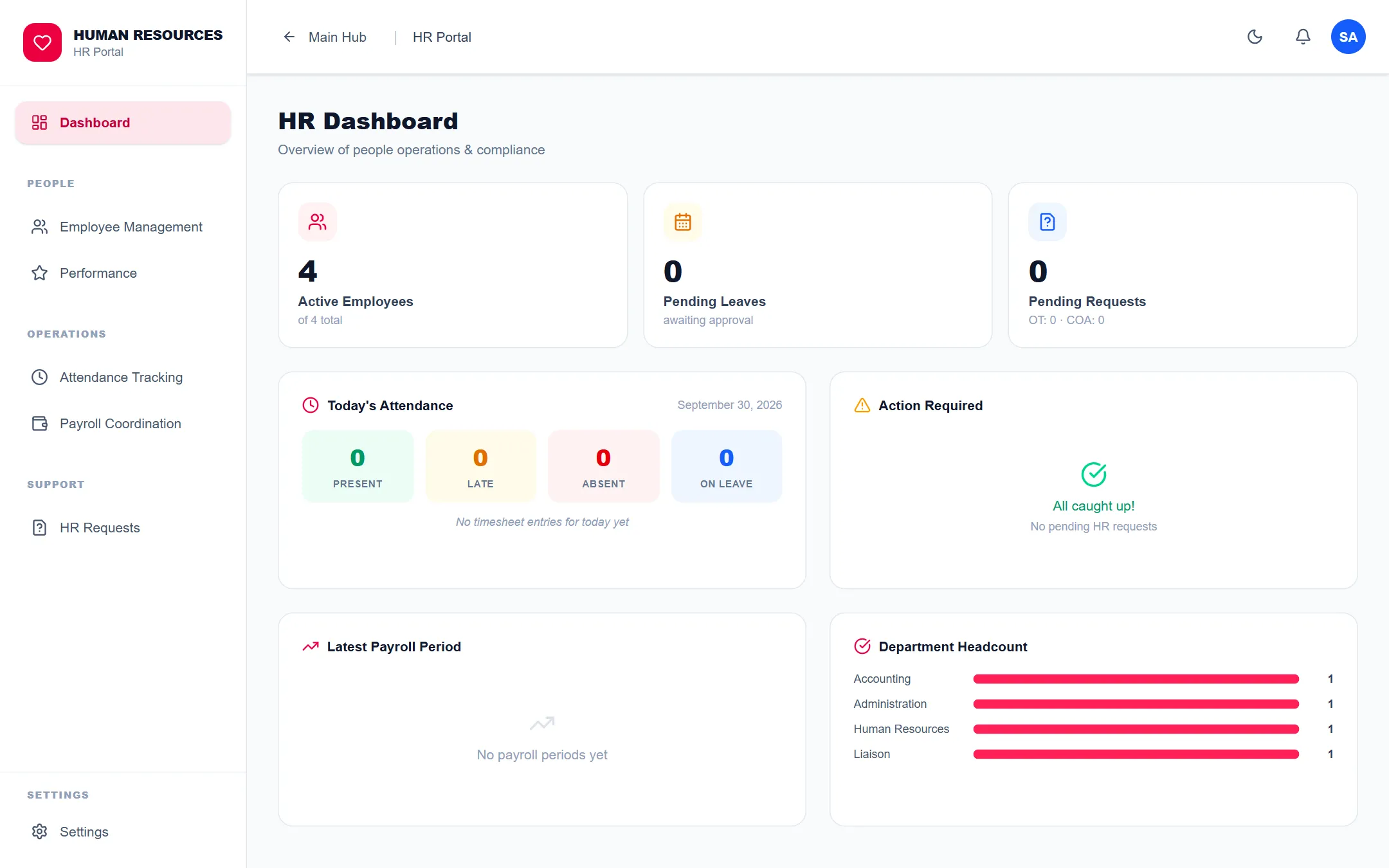Click the Latest Payroll Period trend icon

[311, 646]
